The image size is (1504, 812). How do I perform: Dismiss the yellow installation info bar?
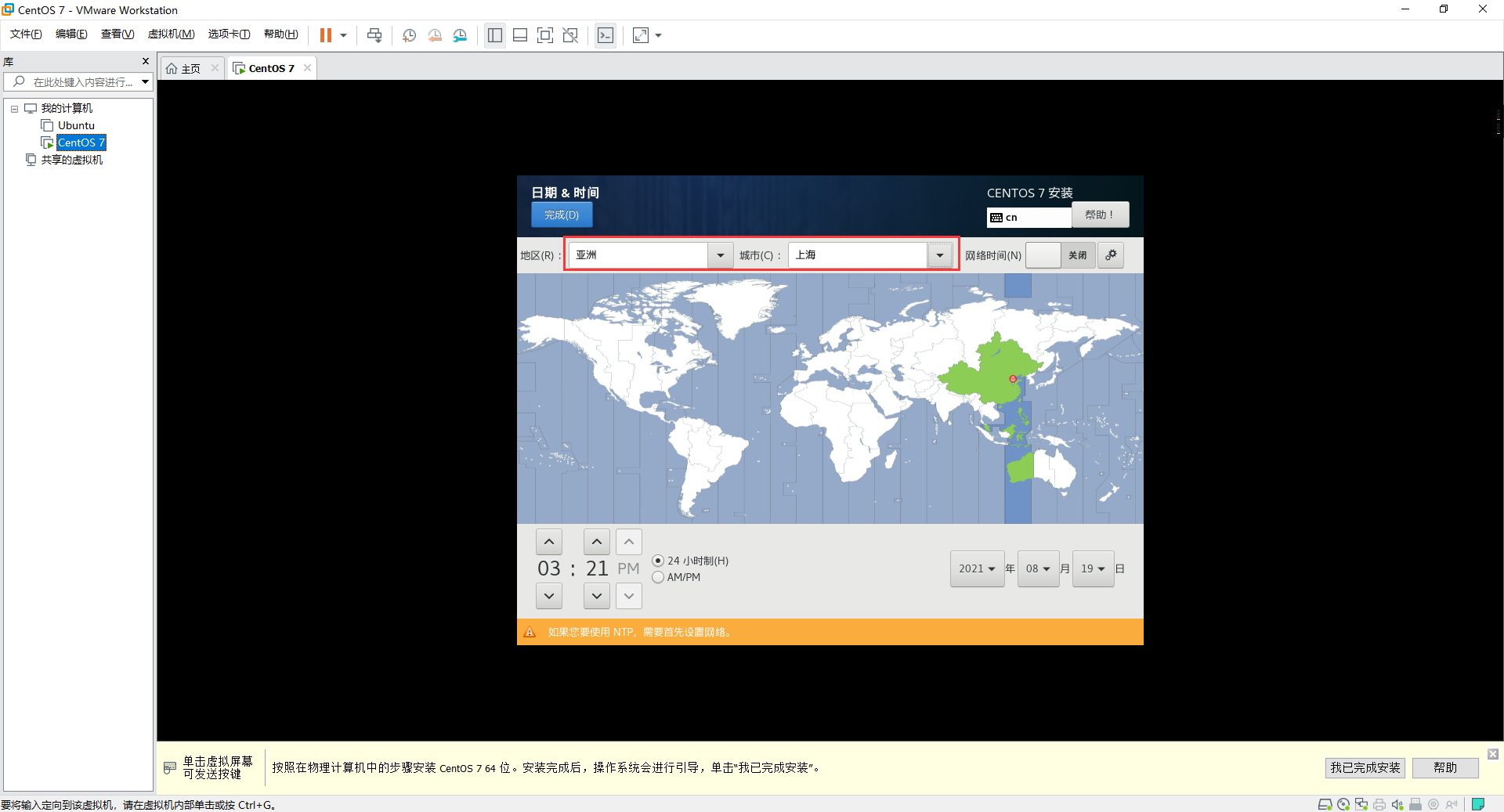click(x=1493, y=754)
